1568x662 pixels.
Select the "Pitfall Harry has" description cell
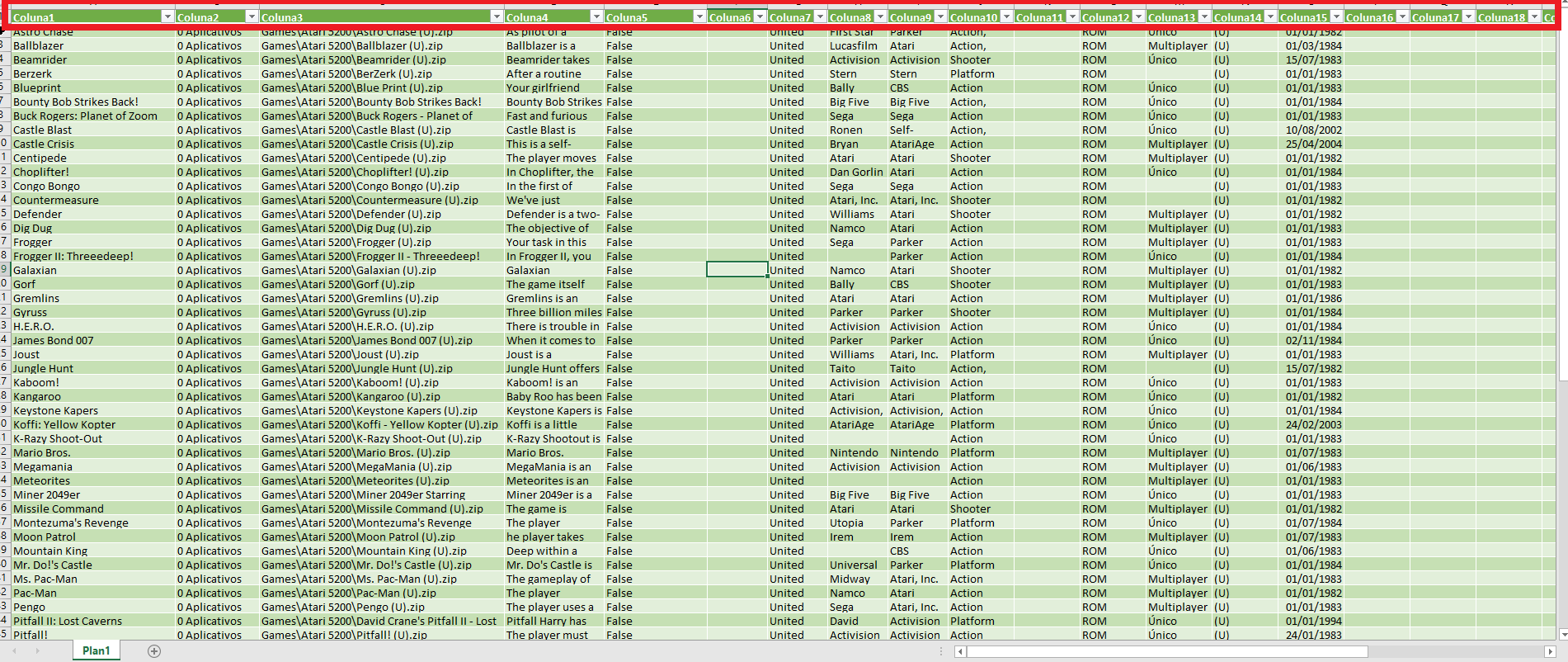(x=554, y=621)
